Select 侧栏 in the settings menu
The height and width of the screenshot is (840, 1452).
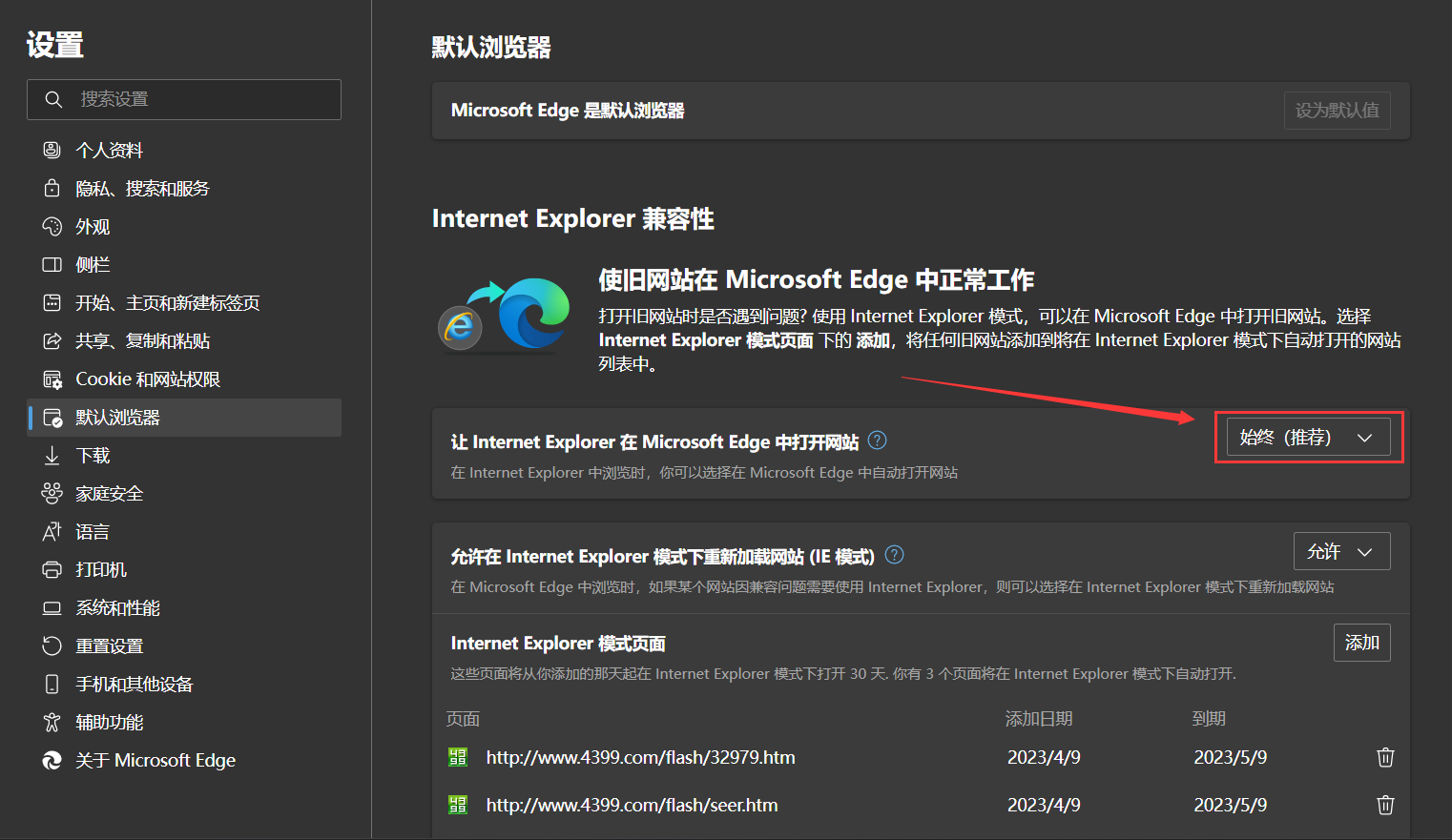(x=184, y=265)
